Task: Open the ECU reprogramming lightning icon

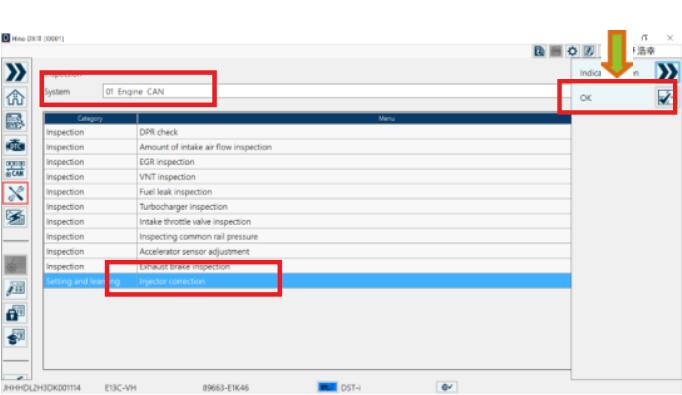Action: click(x=16, y=217)
